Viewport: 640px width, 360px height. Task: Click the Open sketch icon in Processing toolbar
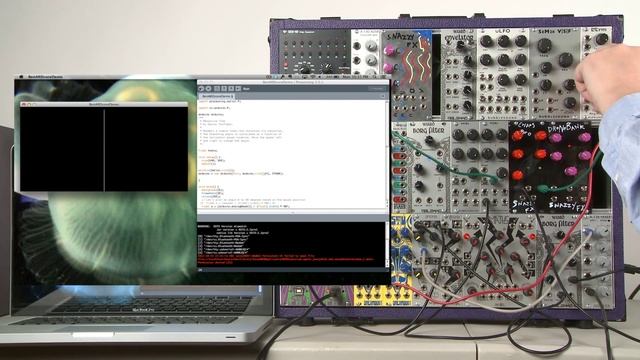click(x=224, y=88)
